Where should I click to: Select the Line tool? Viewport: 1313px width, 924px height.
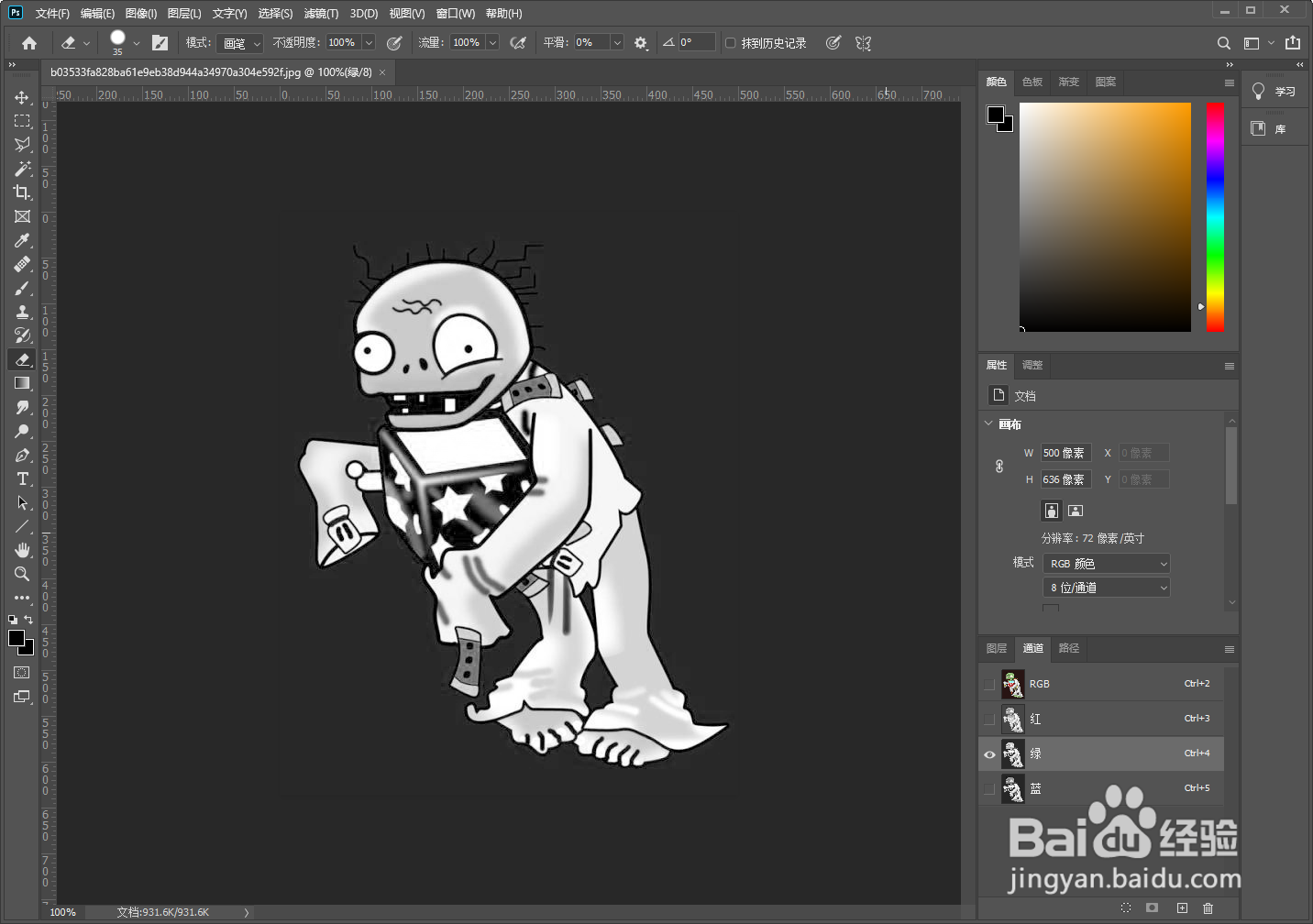(x=22, y=526)
